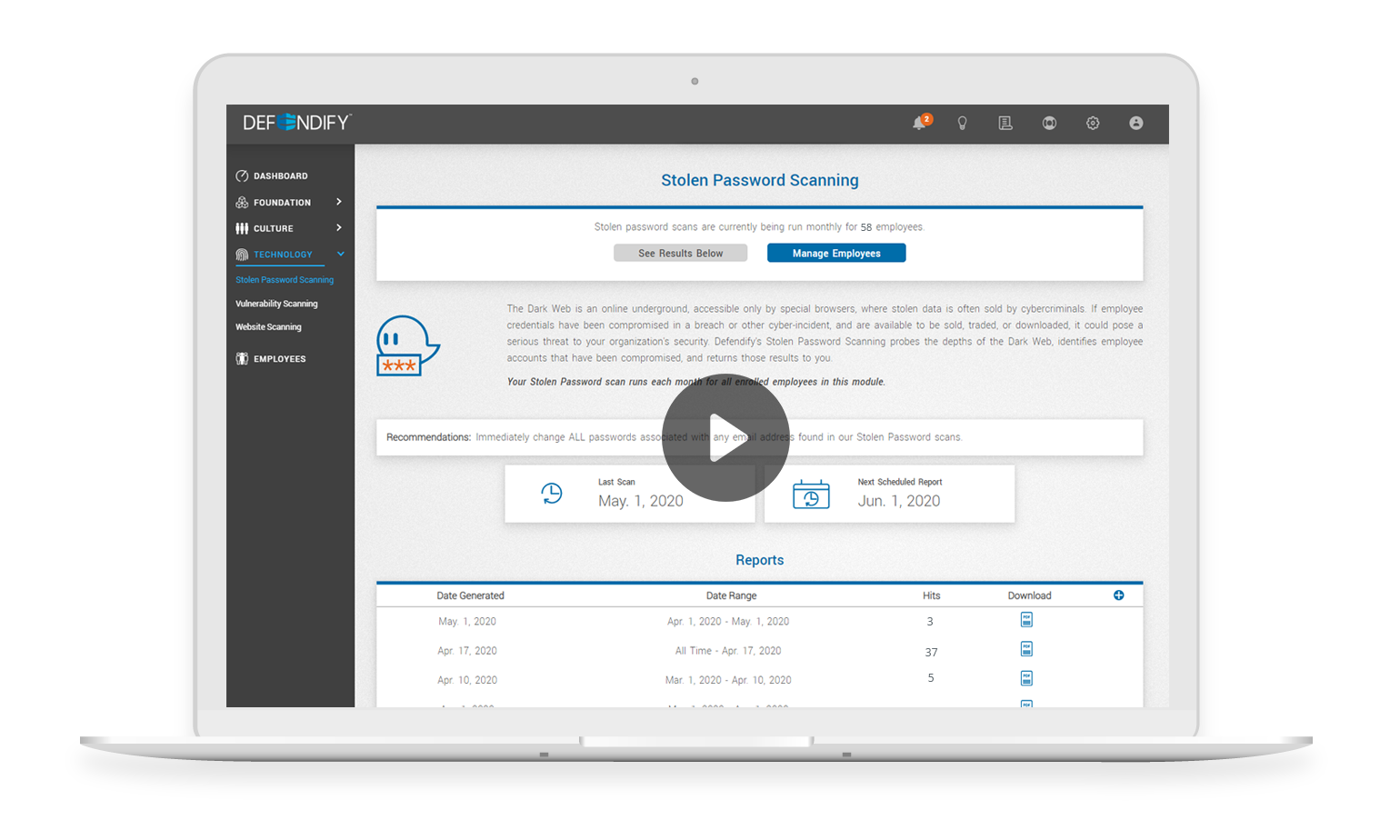This screenshot has width=1400, height=840.
Task: Click the plus icon in Reports header
Action: coord(1119,595)
